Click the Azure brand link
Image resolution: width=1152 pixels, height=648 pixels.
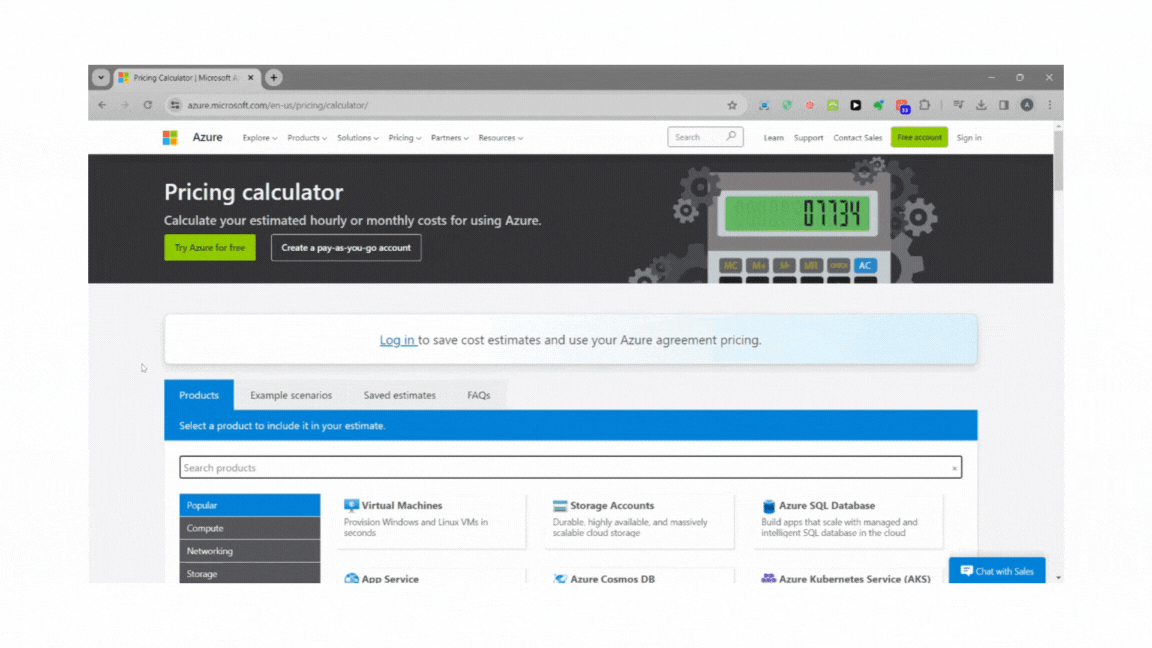tap(207, 137)
